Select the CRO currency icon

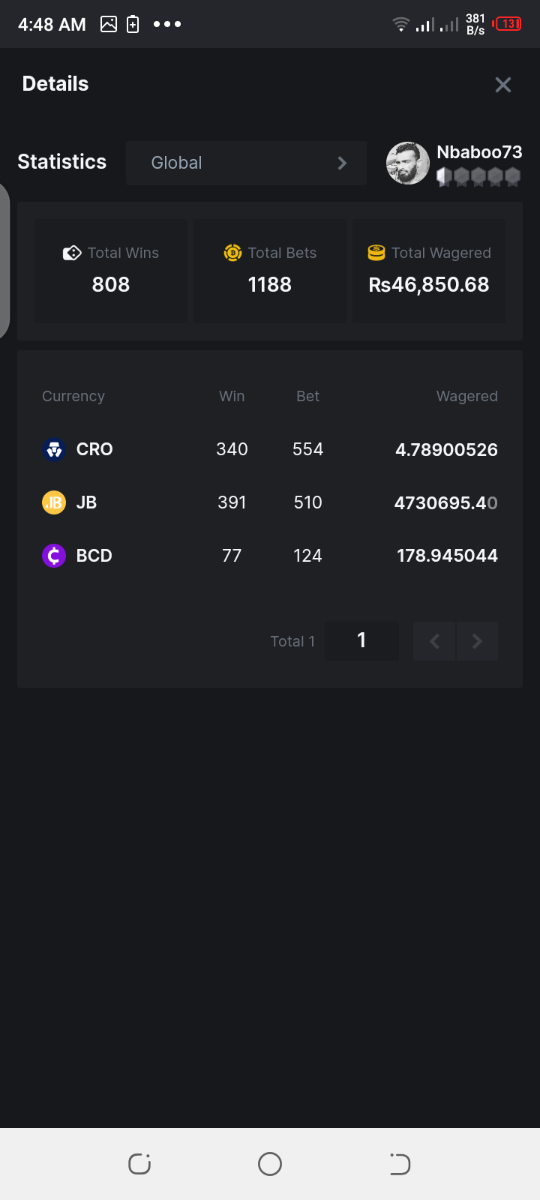click(x=54, y=449)
